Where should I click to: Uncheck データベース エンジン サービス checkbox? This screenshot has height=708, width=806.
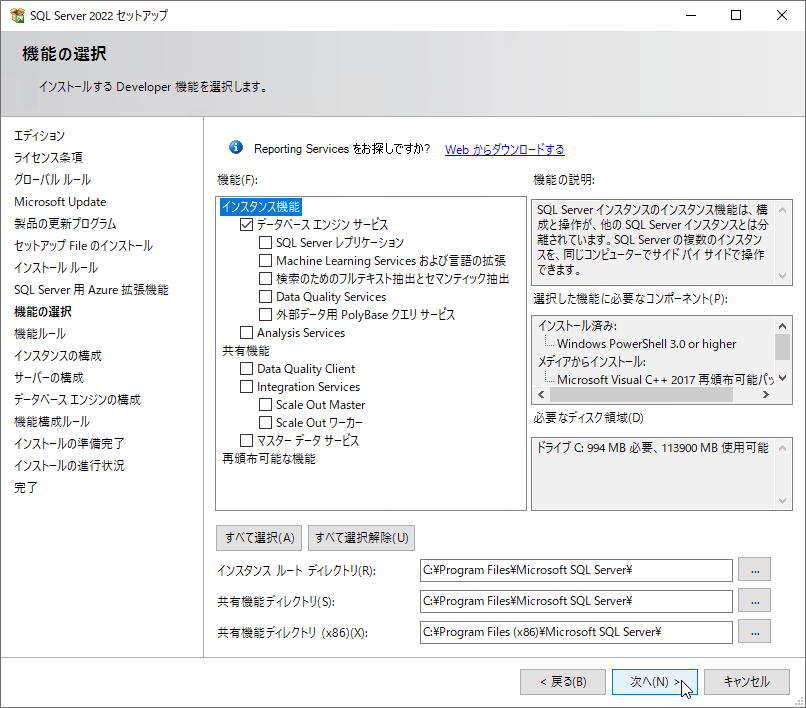[246, 225]
